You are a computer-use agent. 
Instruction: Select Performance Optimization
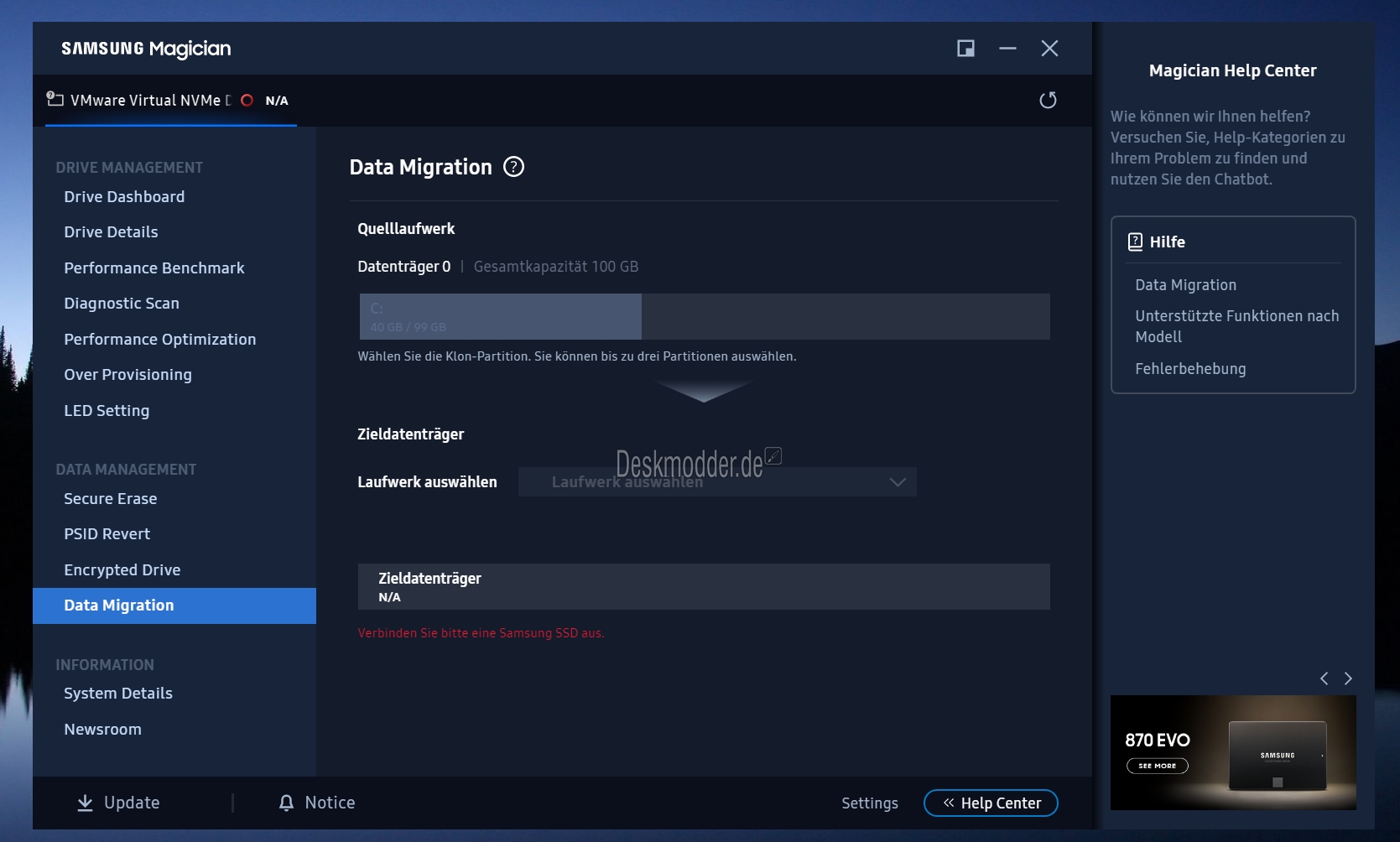point(160,339)
